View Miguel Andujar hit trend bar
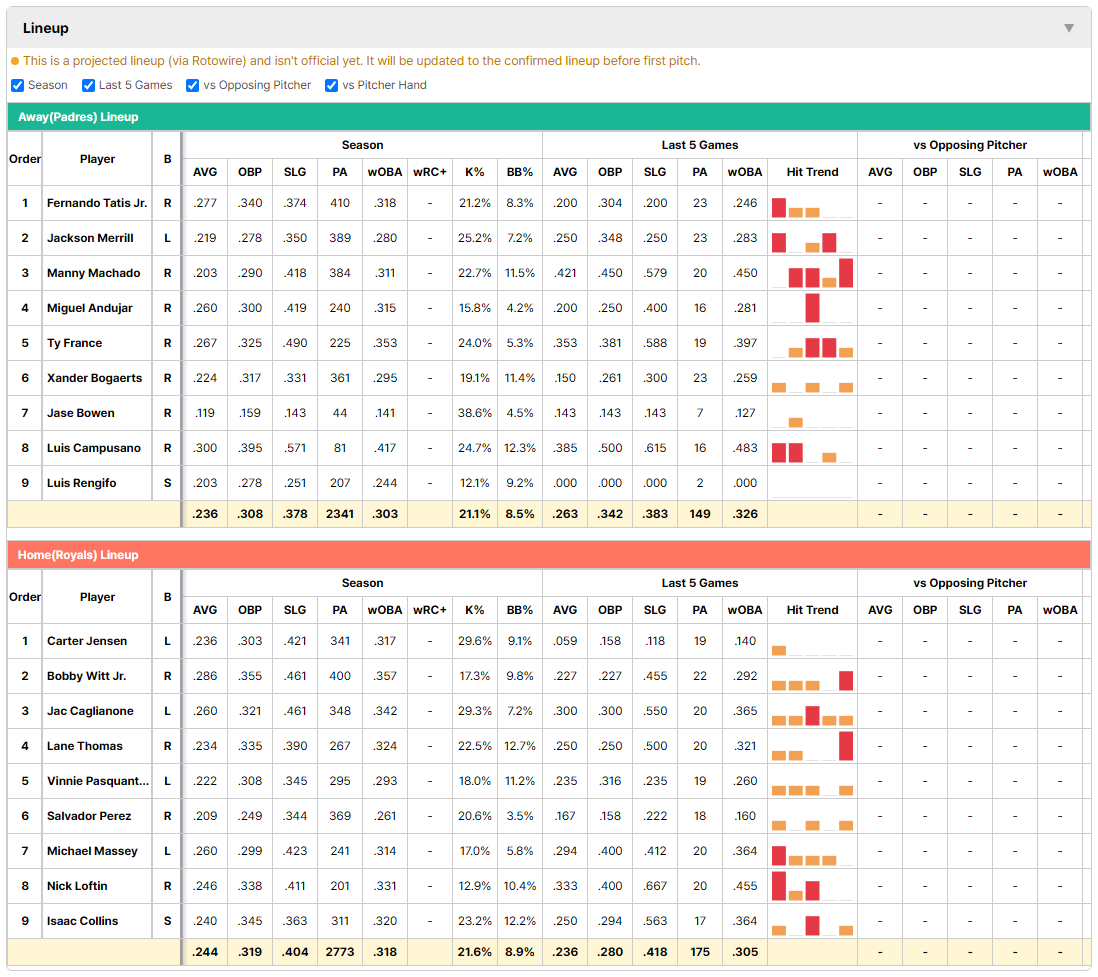Viewport: 1098px width, 977px height. pos(812,308)
